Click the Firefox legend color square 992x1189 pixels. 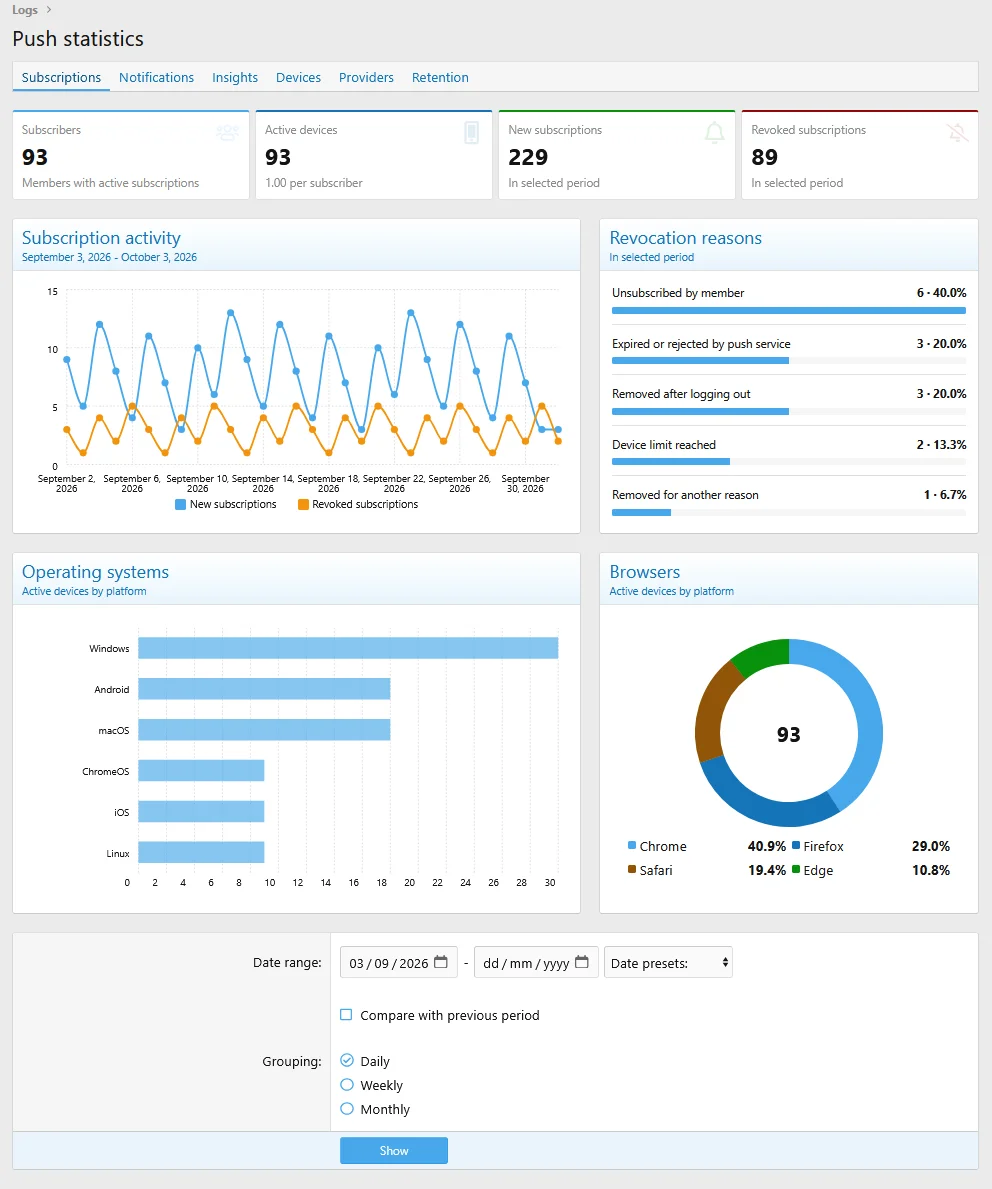coord(796,845)
